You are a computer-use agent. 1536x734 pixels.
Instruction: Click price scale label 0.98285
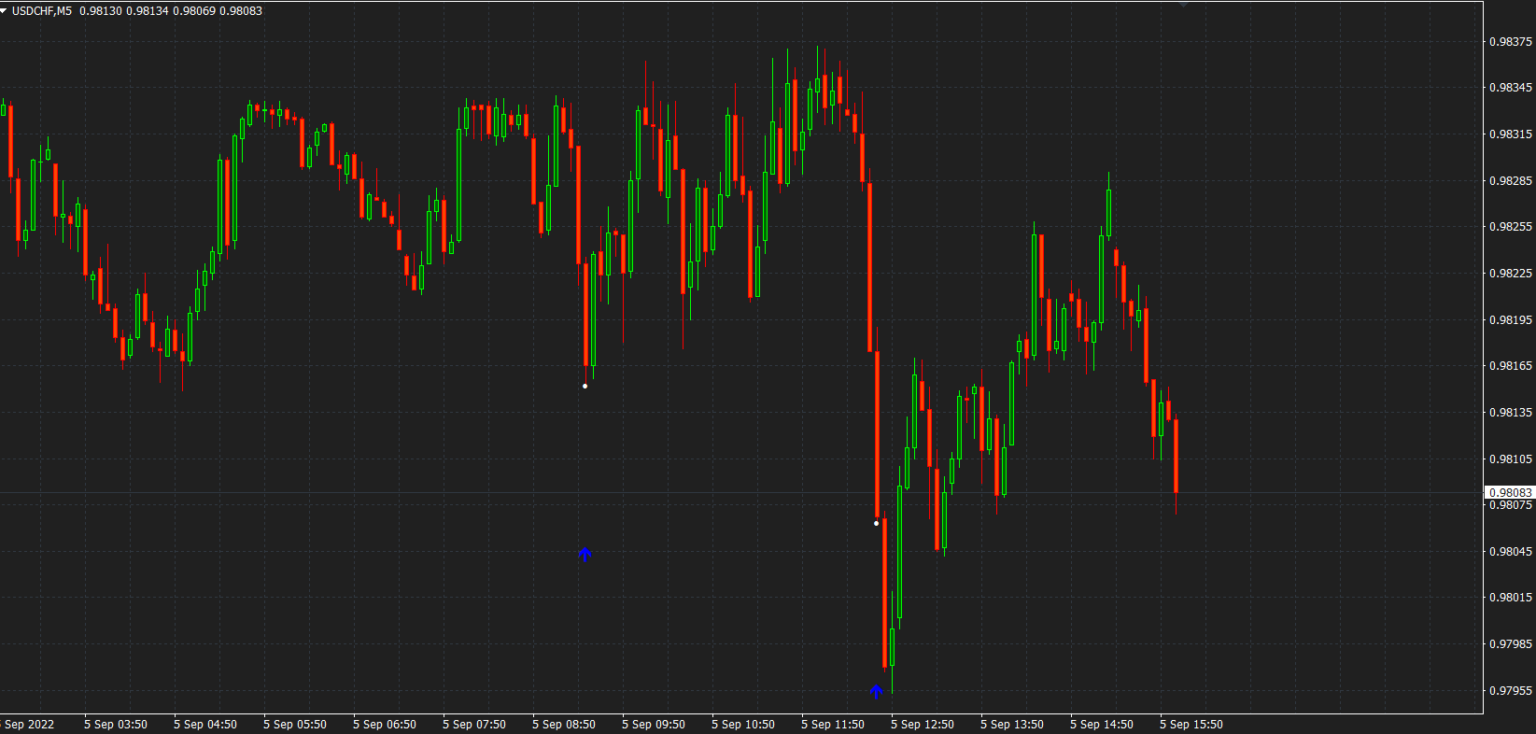[x=1510, y=181]
